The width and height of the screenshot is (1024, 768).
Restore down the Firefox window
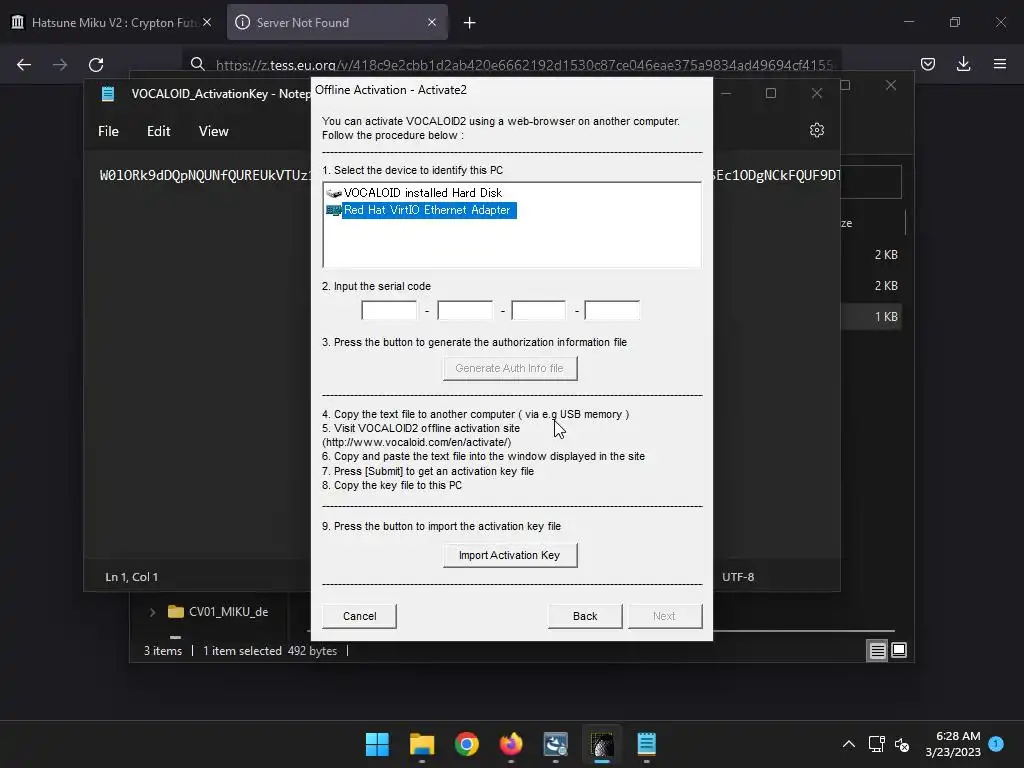[955, 22]
